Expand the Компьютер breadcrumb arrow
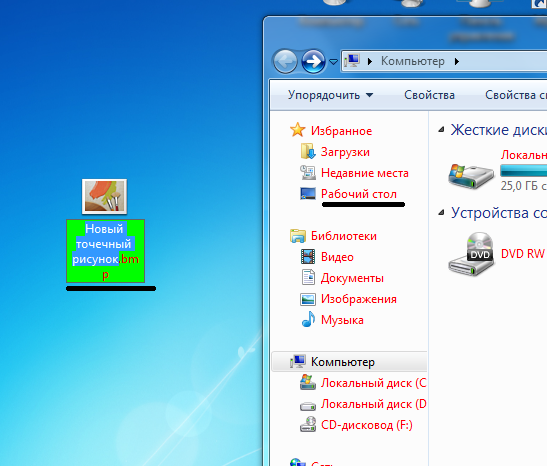The width and height of the screenshot is (547, 466). pos(457,61)
